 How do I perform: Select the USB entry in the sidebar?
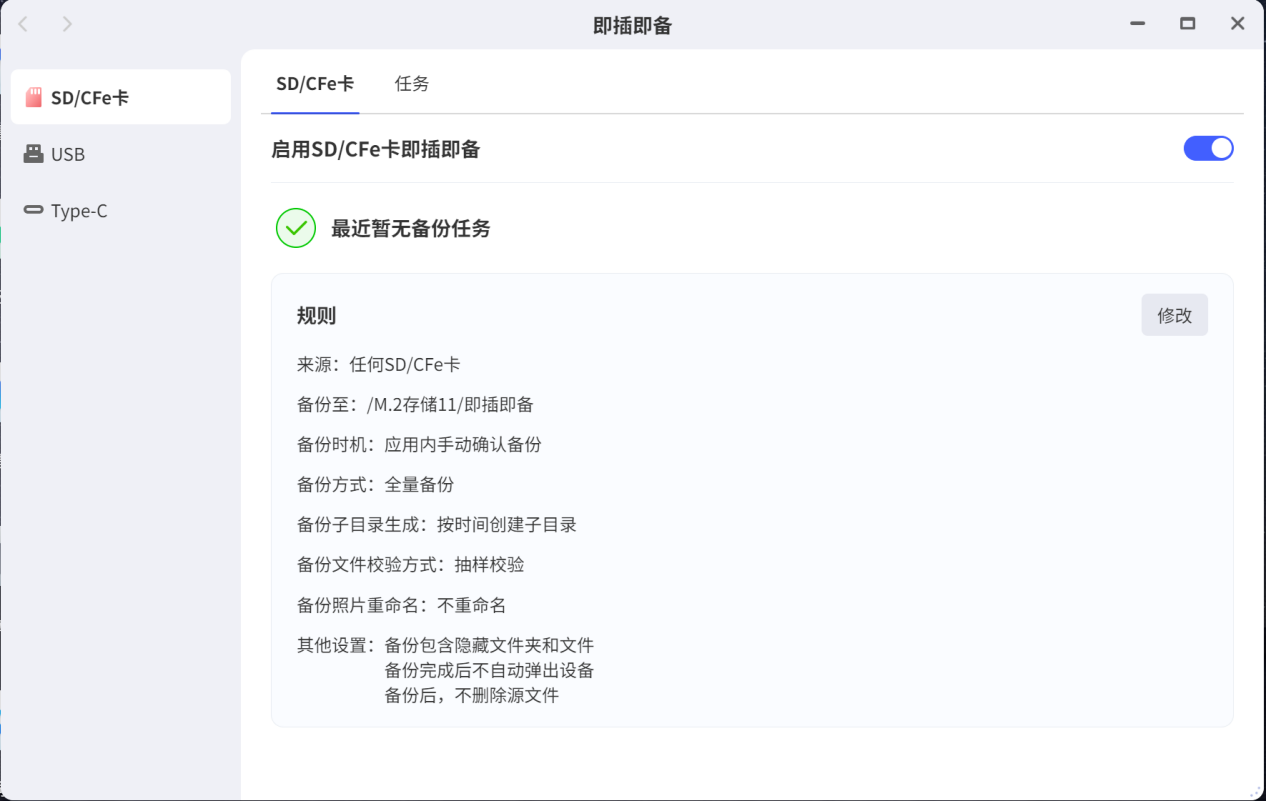(x=121, y=154)
